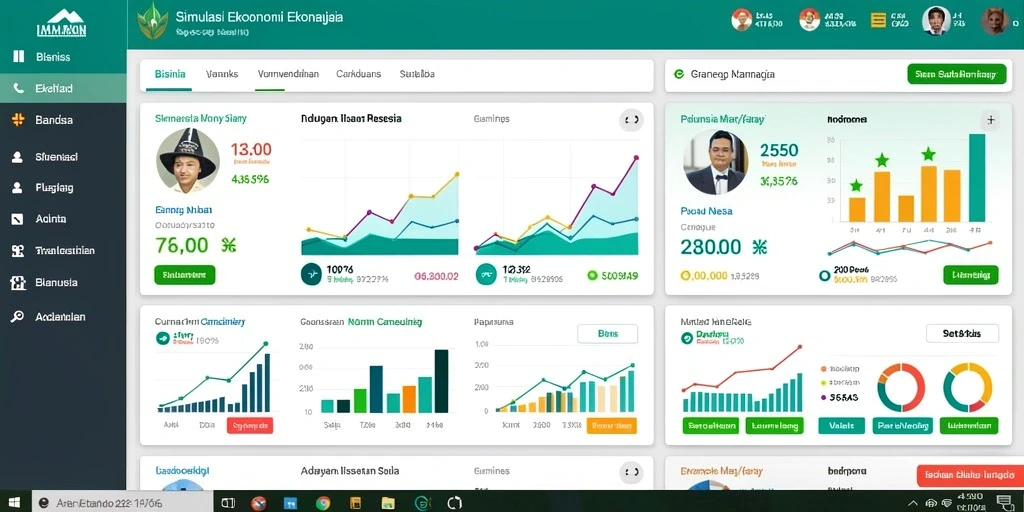Screen dimensions: 1024x512
Task: Expand the Polunsia panel with plus button
Action: click(x=990, y=120)
